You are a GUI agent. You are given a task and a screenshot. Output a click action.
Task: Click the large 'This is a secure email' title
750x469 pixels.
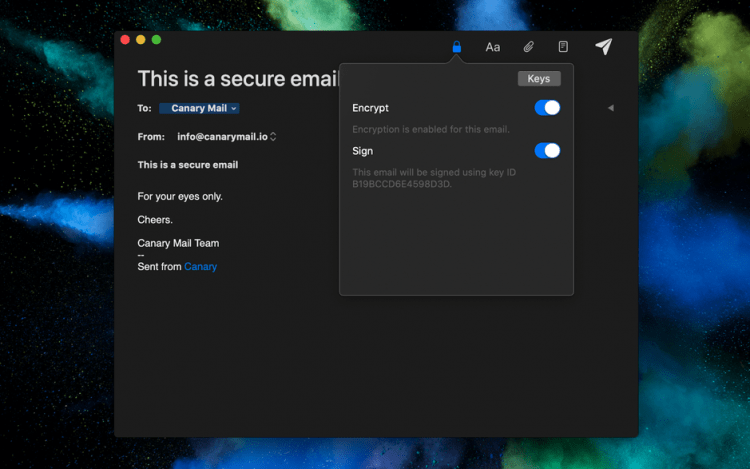[238, 79]
